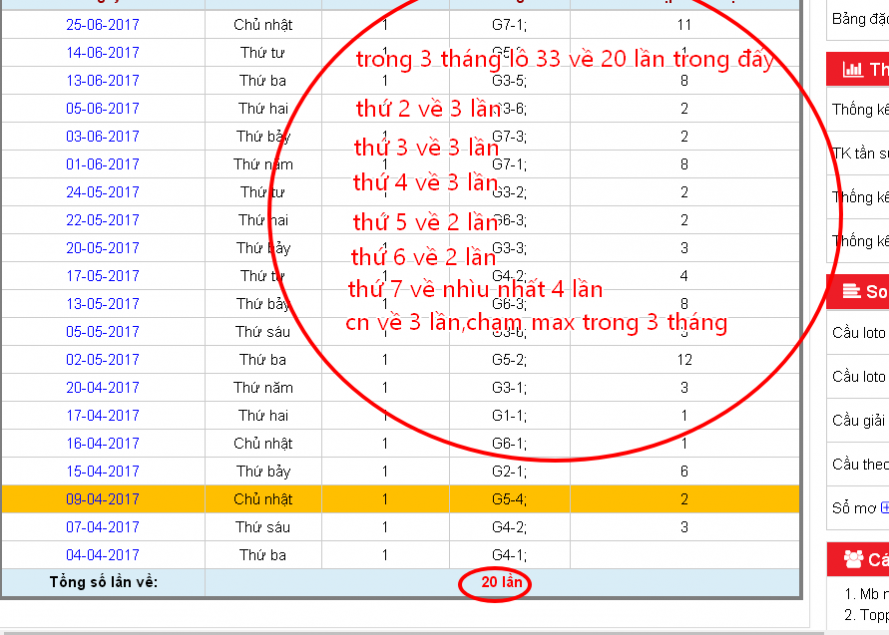Open the Cầu theo sidebar link
Screen dimensions: 889x635
click(859, 465)
